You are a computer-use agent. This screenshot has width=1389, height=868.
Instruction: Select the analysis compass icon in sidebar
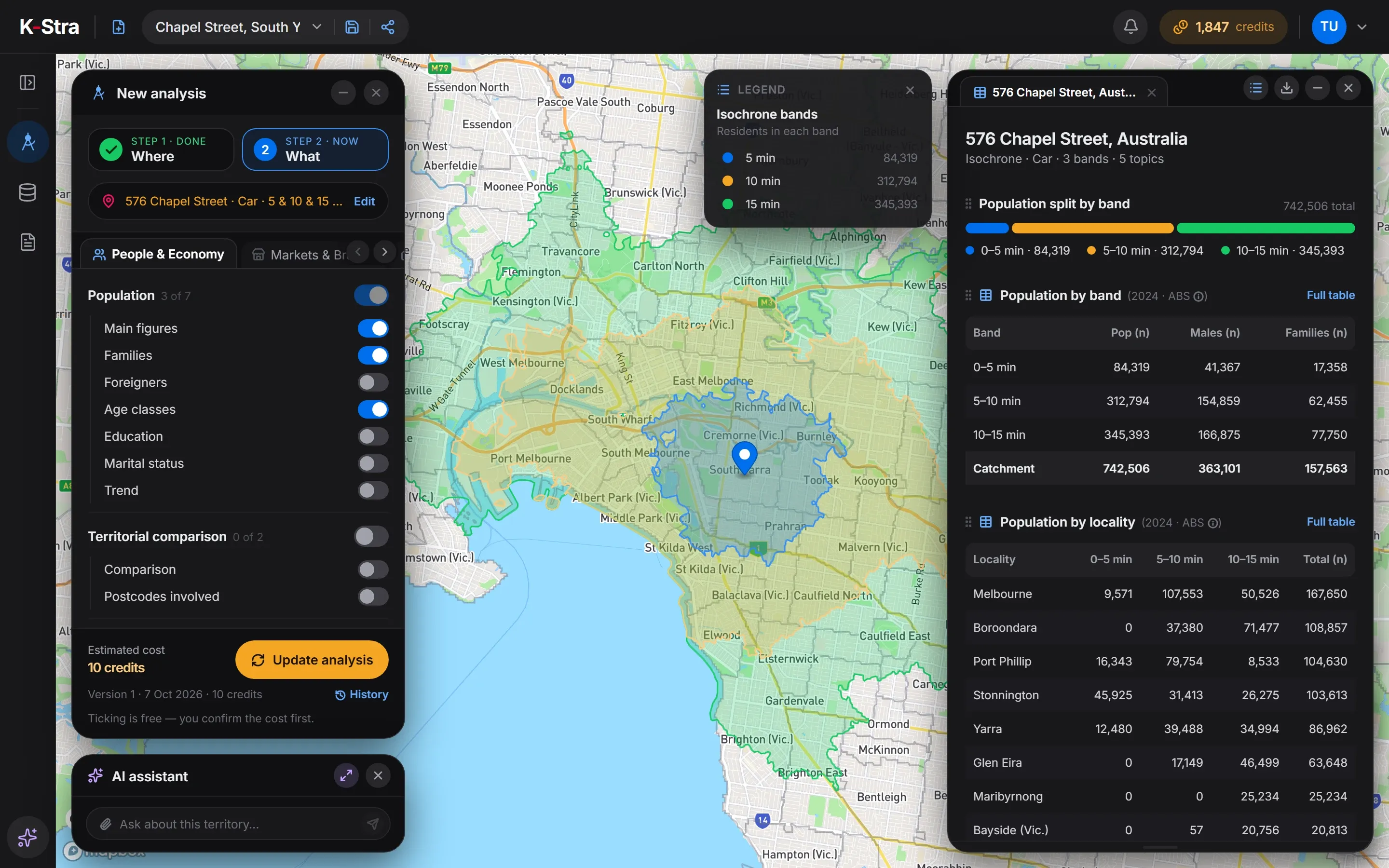(x=27, y=141)
